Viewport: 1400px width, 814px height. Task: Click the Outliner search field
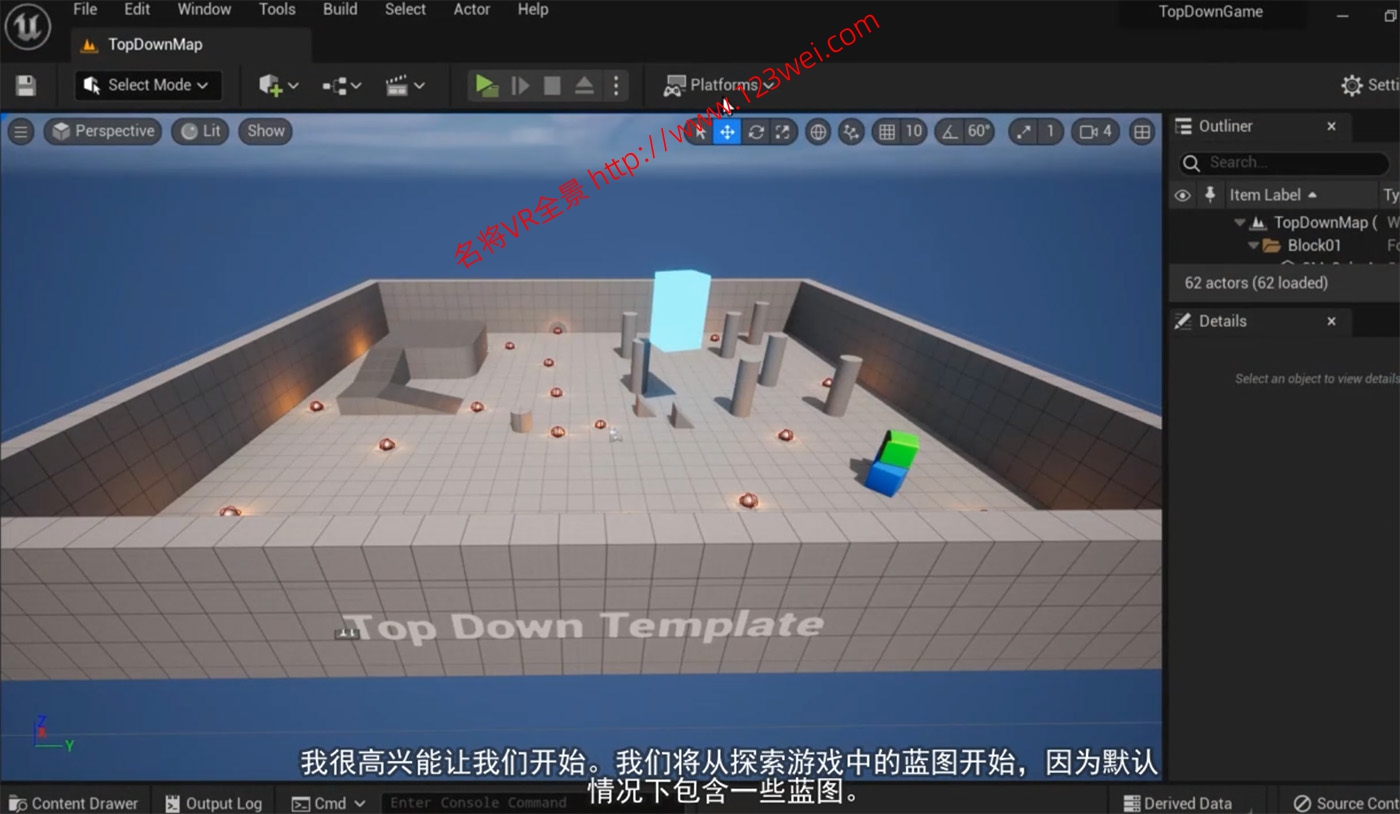click(1290, 162)
